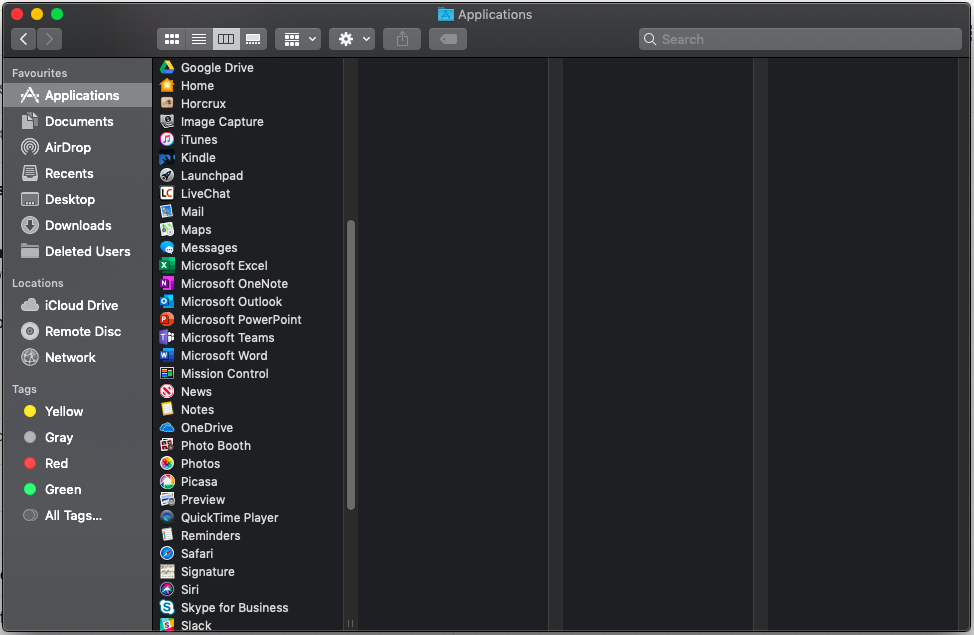
Task: Switch to list view in the toolbar
Action: pyautogui.click(x=198, y=39)
